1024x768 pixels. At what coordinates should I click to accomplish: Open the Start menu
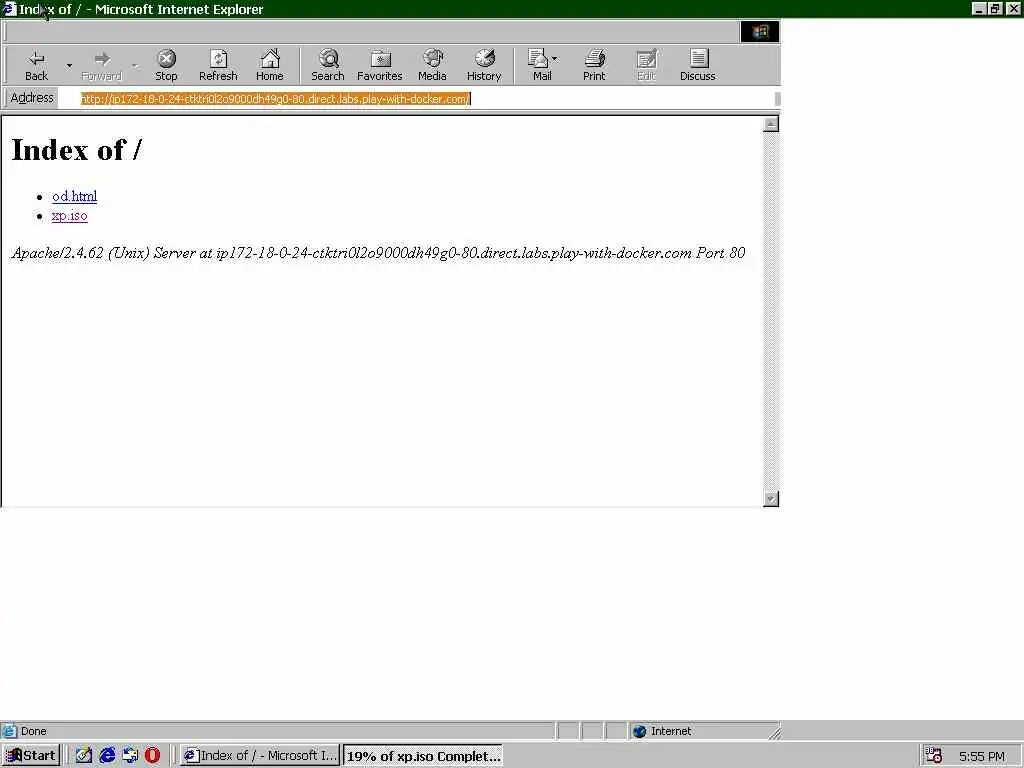pyautogui.click(x=31, y=756)
